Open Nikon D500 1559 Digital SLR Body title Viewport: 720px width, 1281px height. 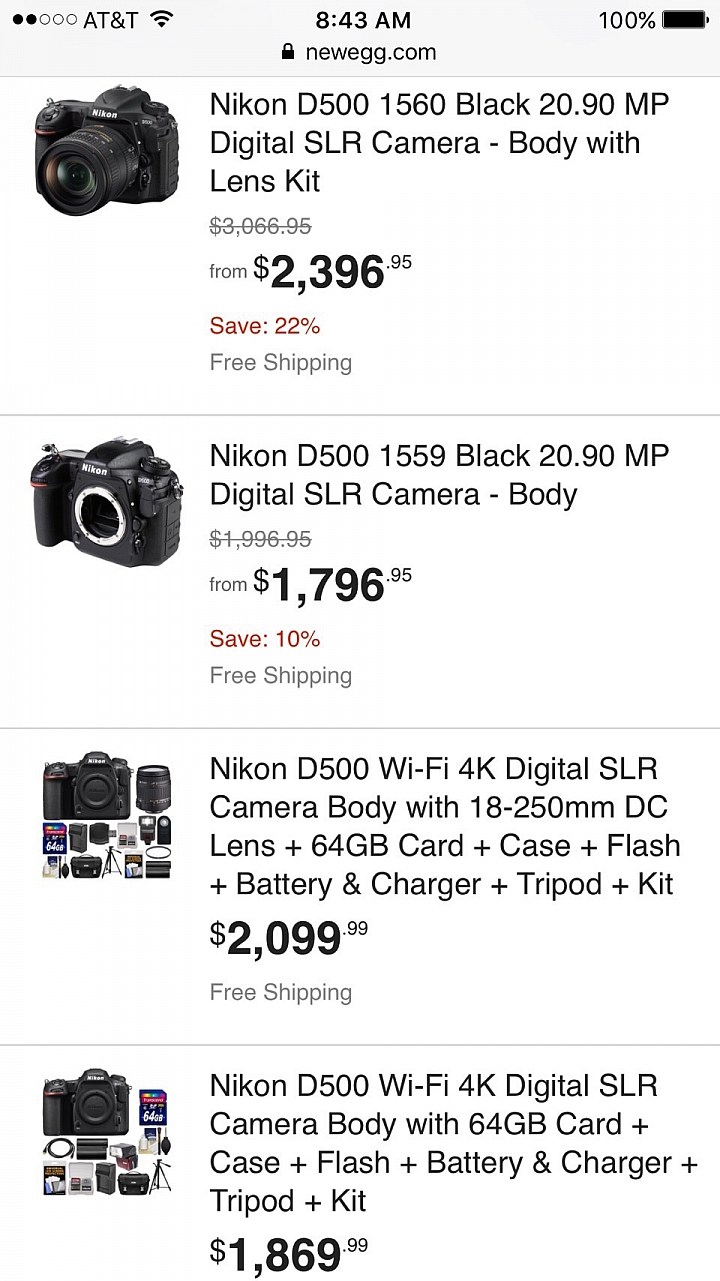pos(439,475)
